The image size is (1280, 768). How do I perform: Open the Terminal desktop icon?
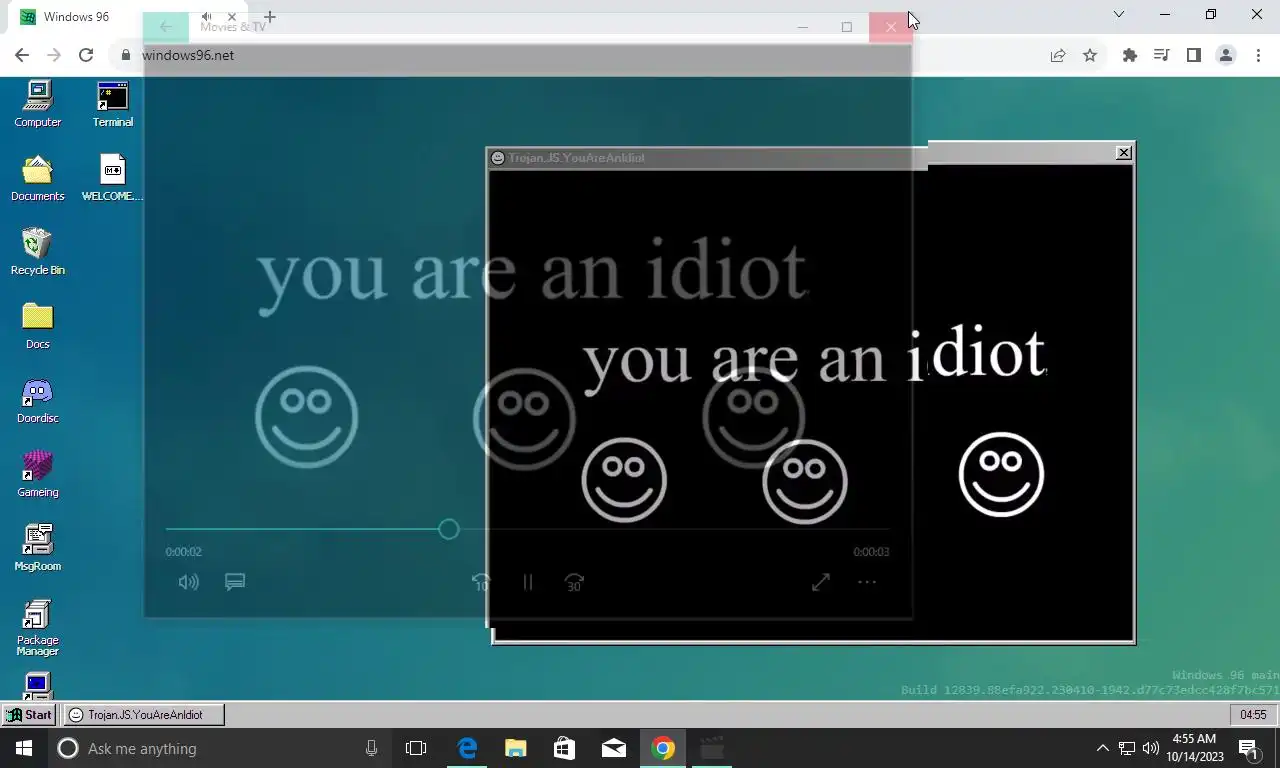(x=112, y=104)
